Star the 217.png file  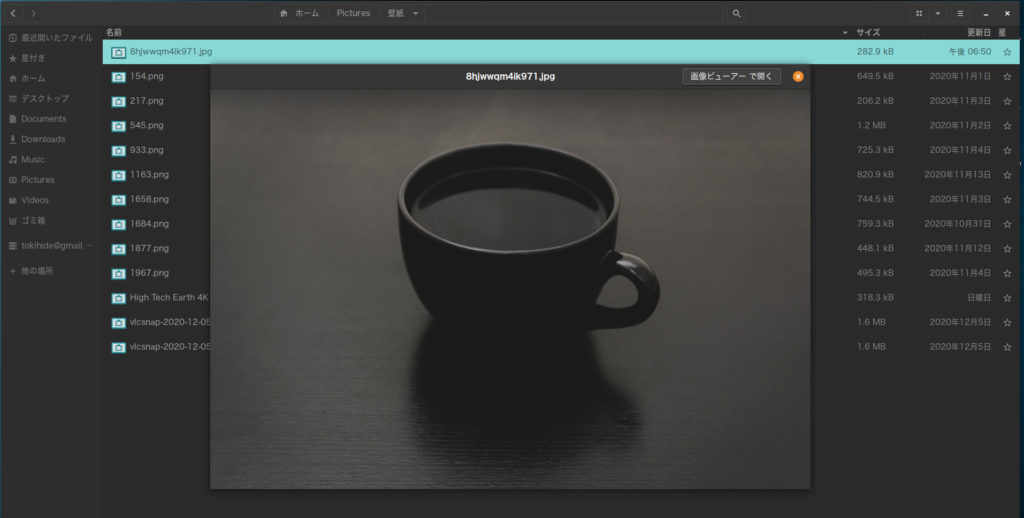pos(1007,101)
